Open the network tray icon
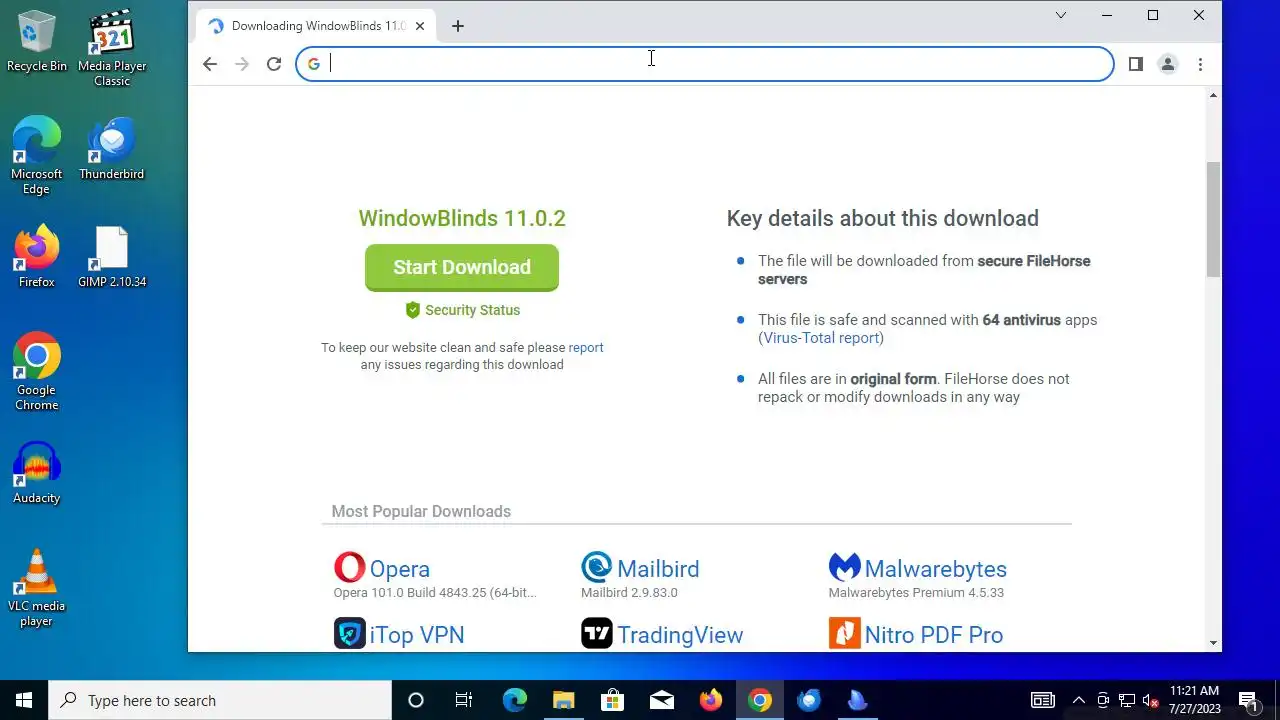Viewport: 1280px width, 720px height. pyautogui.click(x=1127, y=700)
